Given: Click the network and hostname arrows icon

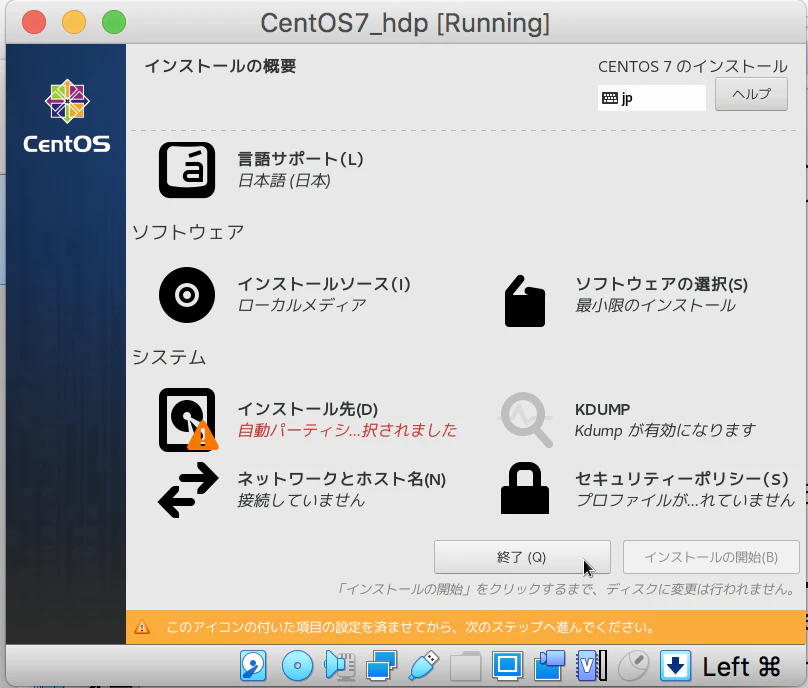Looking at the screenshot, I should tap(188, 490).
